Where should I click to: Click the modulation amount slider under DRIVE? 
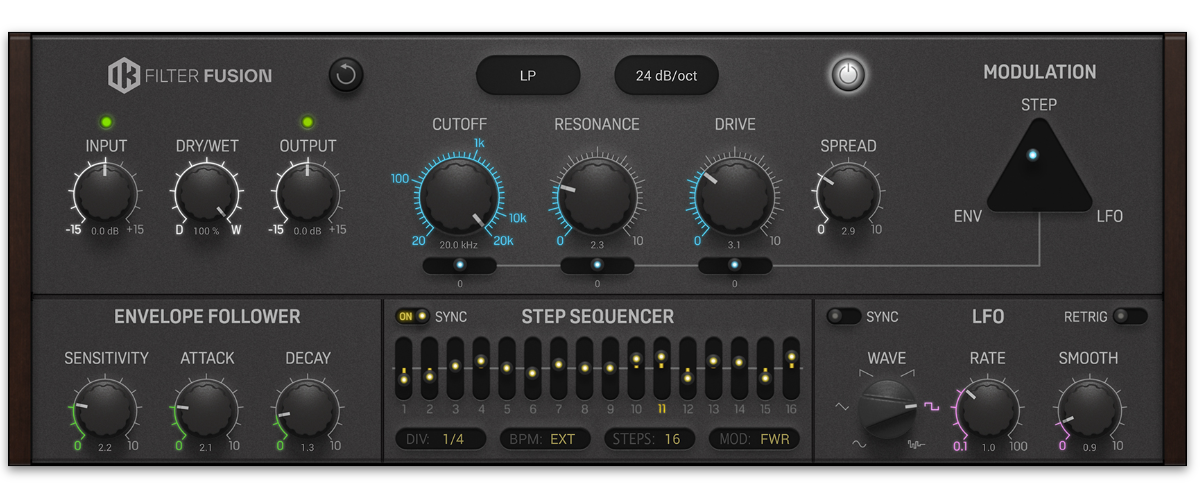pyautogui.click(x=735, y=265)
